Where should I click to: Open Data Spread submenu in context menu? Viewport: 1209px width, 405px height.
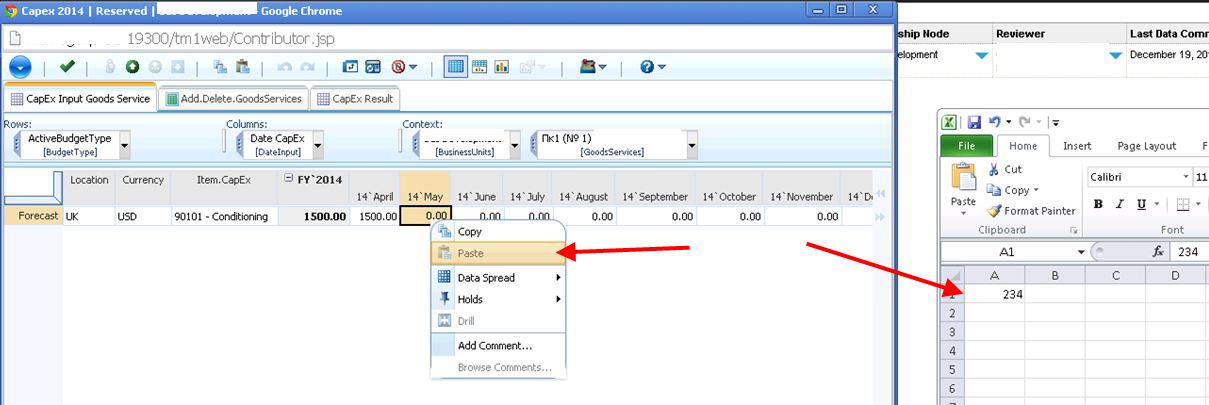coord(497,278)
